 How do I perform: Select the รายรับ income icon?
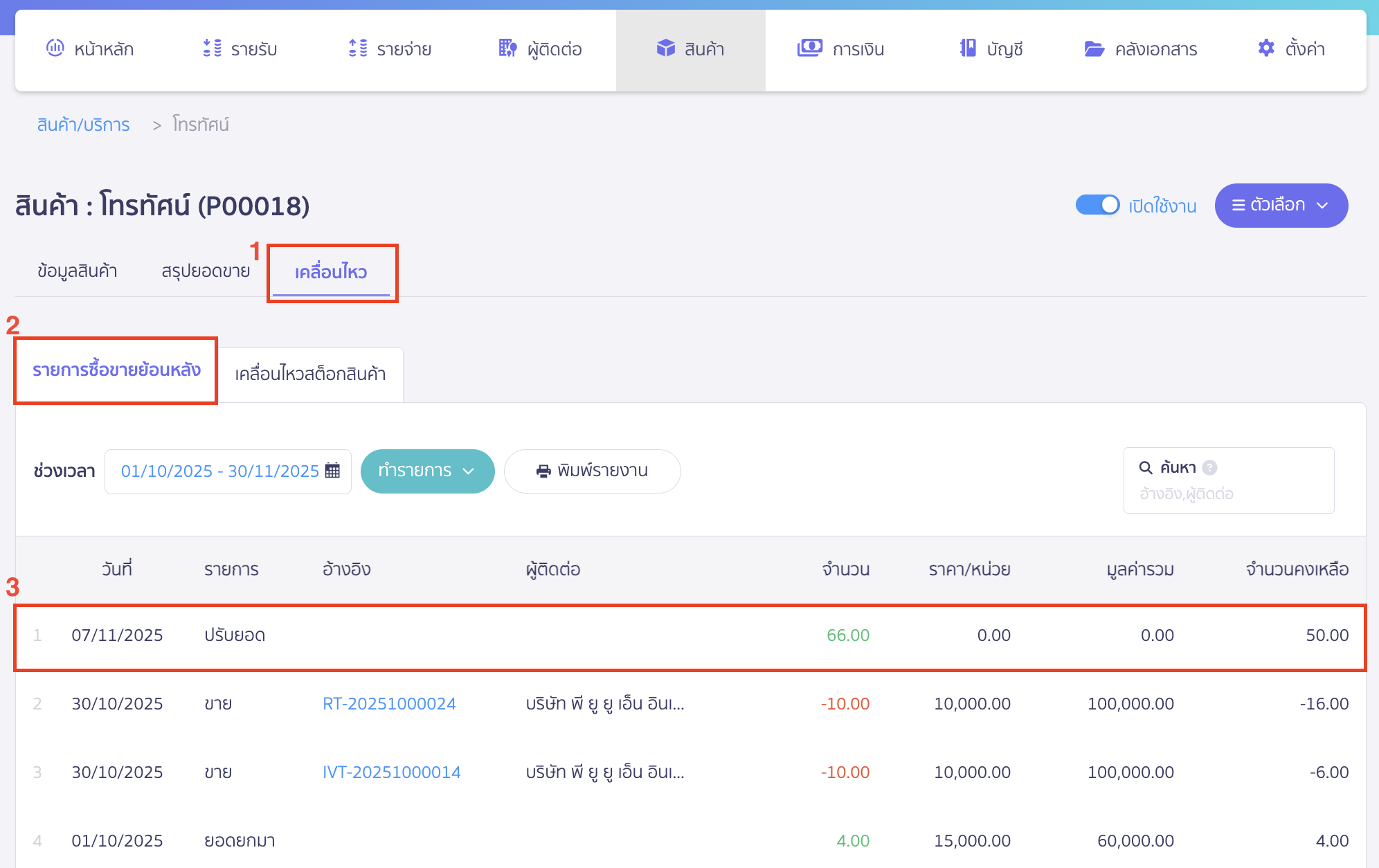point(211,49)
